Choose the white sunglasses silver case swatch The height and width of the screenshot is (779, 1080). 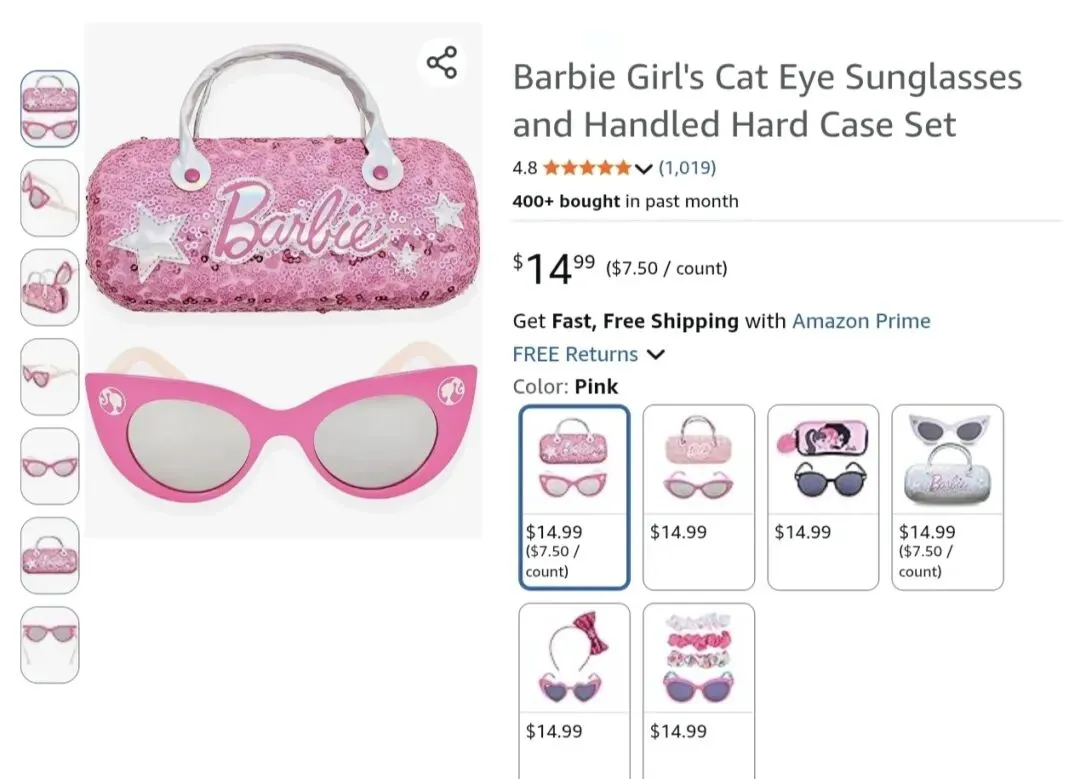[x=947, y=497]
